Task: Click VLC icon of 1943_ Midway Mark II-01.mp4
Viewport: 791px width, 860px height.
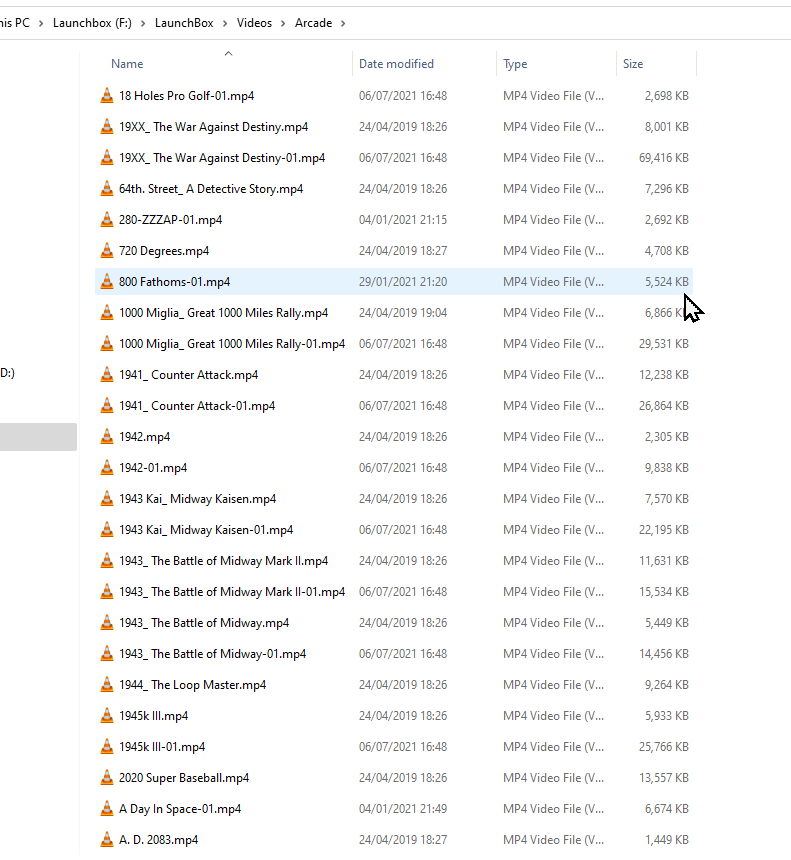Action: (x=107, y=591)
